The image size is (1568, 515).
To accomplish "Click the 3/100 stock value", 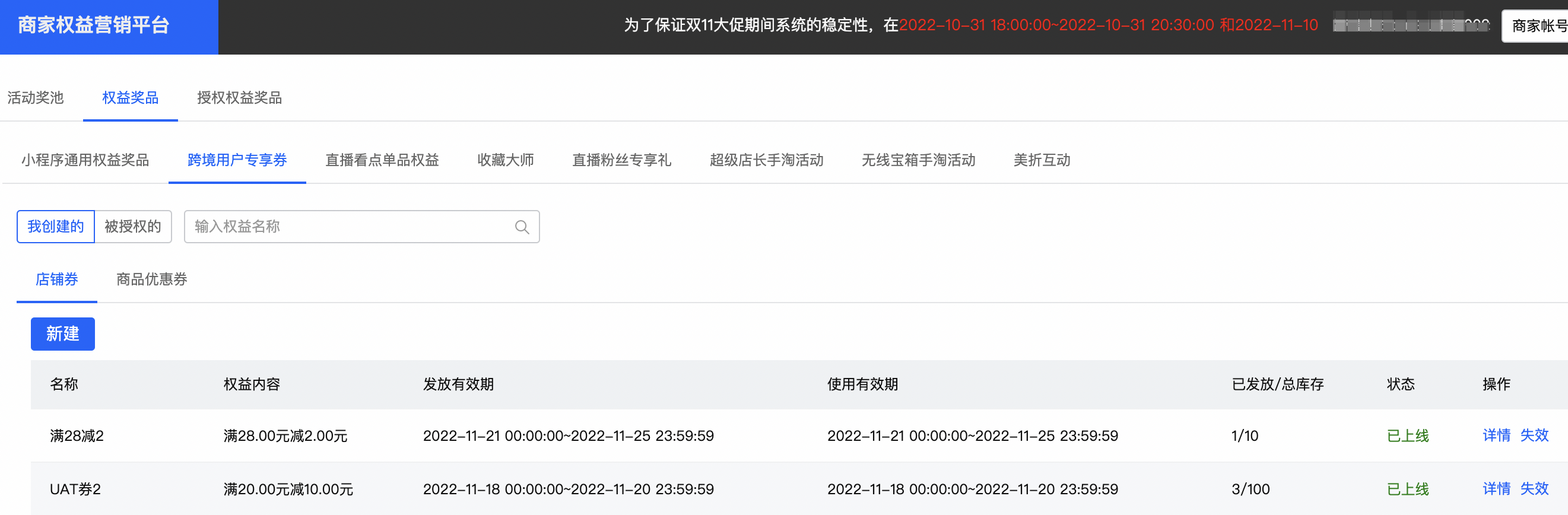I will (1250, 489).
